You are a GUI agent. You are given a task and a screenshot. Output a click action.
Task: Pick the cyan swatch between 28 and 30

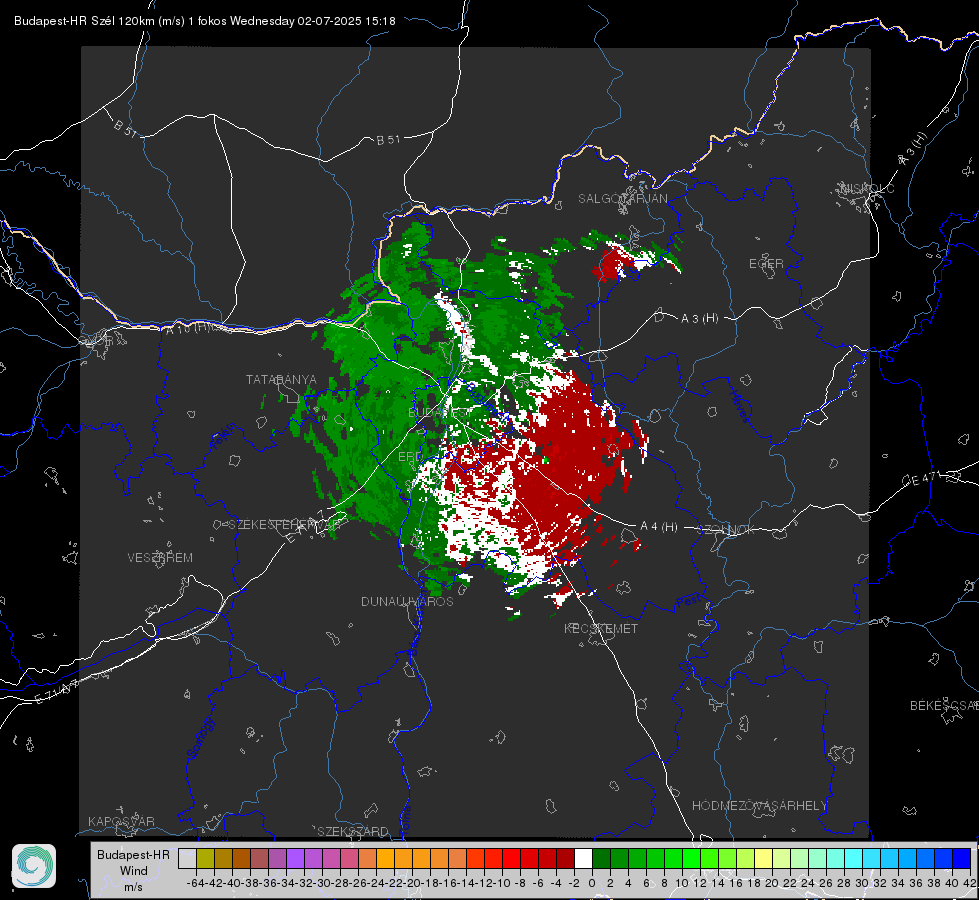(854, 858)
